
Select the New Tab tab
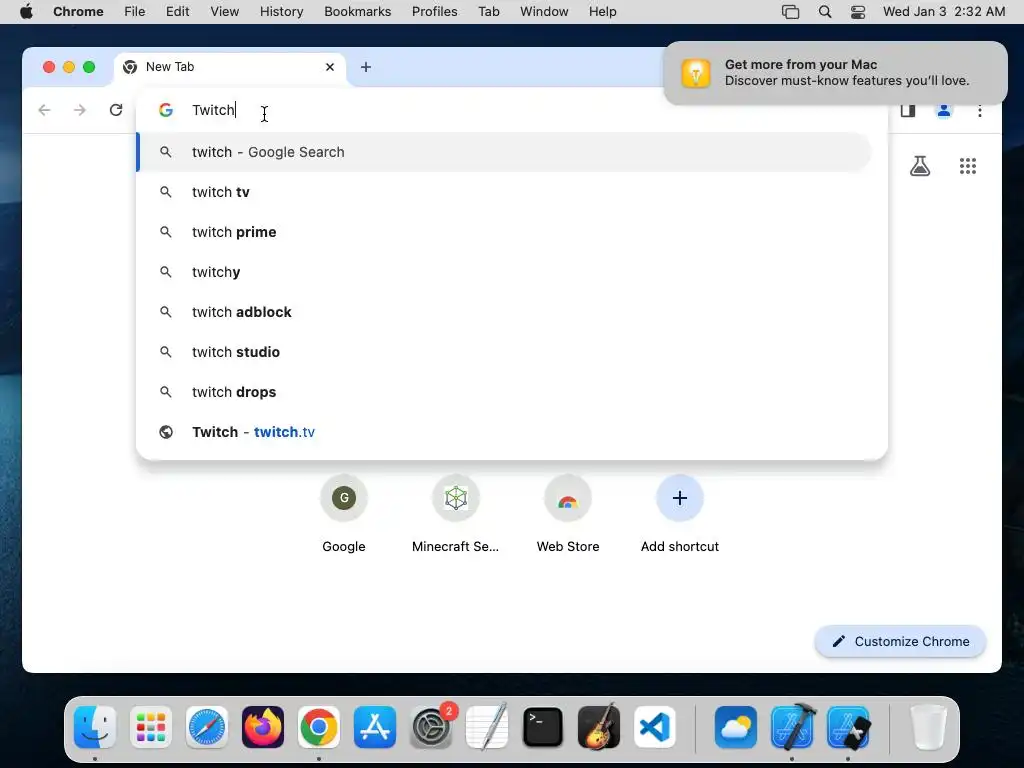tap(230, 67)
